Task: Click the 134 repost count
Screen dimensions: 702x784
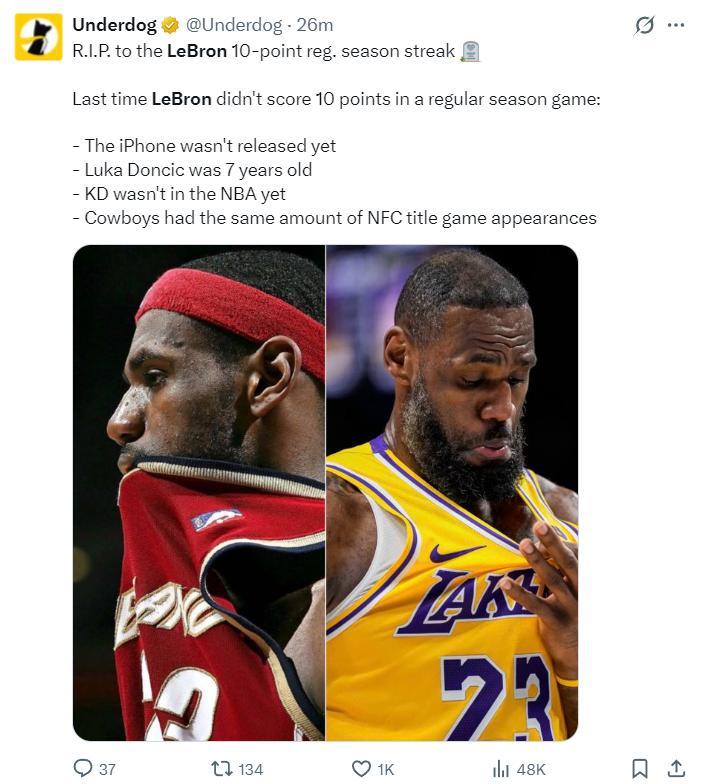Action: [x=250, y=769]
